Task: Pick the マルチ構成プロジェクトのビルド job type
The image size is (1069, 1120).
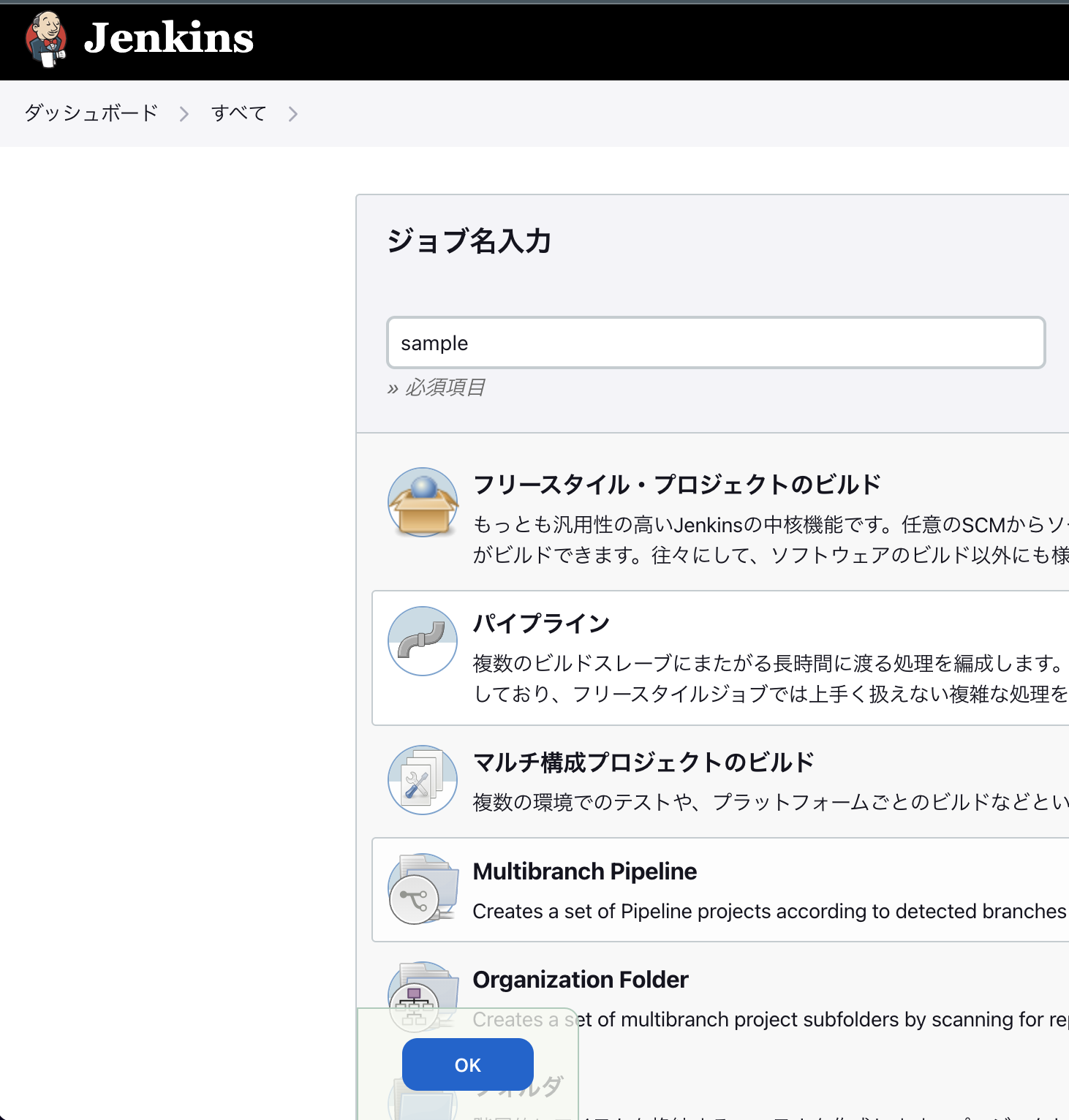Action: coord(643,762)
